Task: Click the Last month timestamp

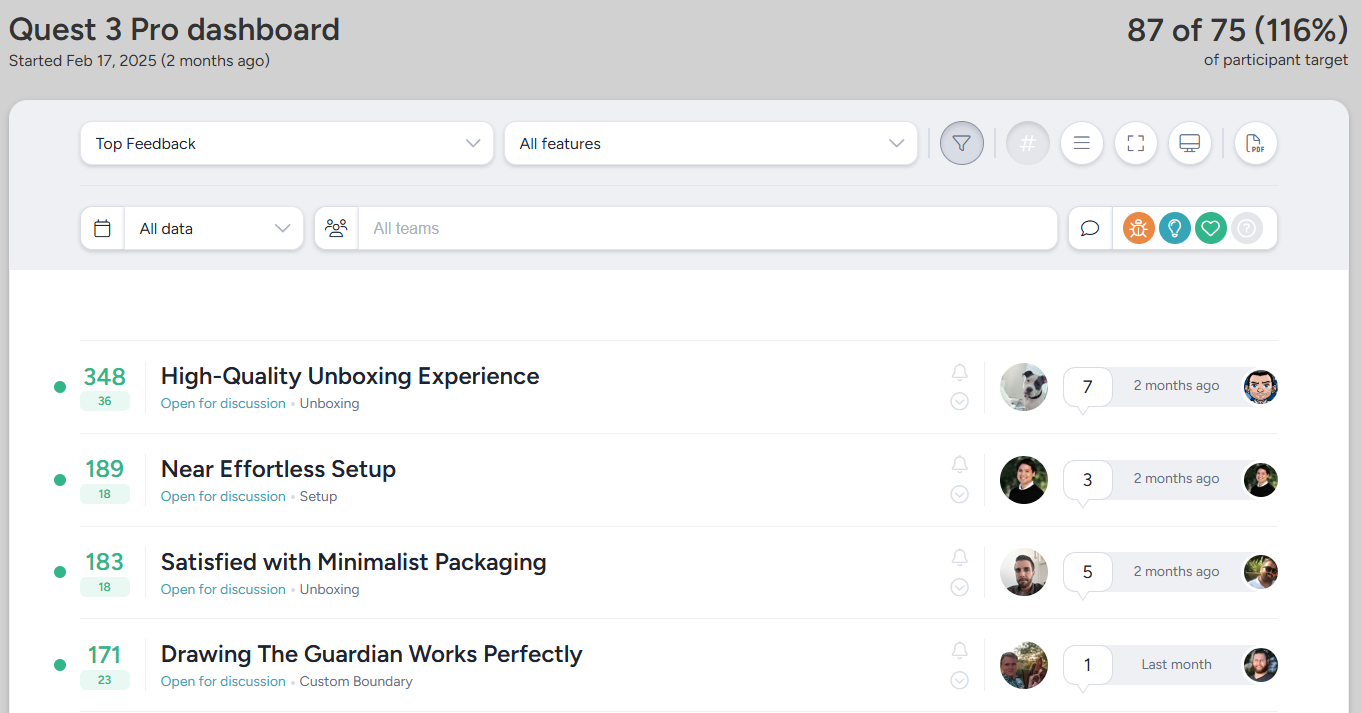Action: 1176,664
